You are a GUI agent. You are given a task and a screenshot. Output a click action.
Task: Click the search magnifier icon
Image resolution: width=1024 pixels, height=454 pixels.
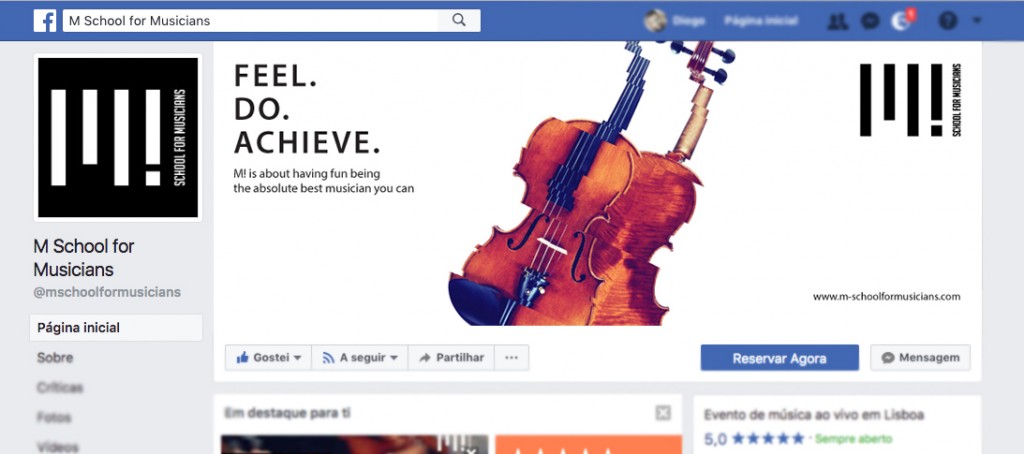[x=459, y=20]
